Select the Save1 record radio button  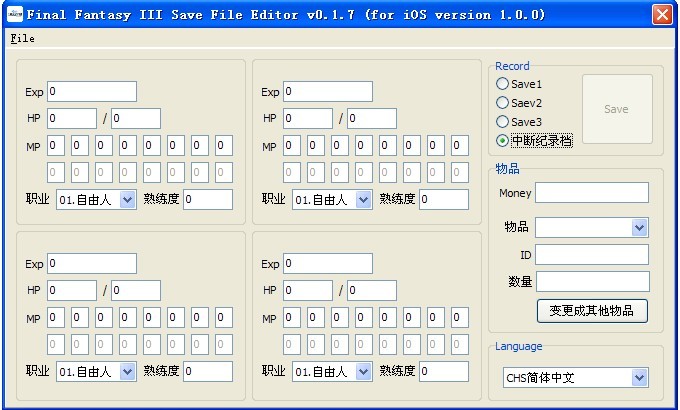(519, 84)
